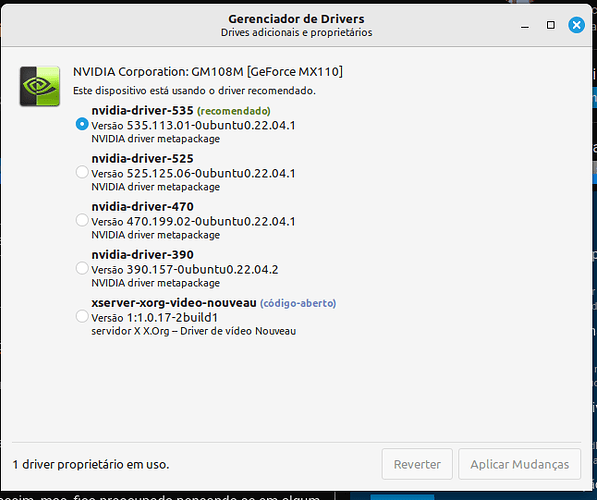Minimize the driver manager window
The width and height of the screenshot is (597, 500).
point(525,27)
